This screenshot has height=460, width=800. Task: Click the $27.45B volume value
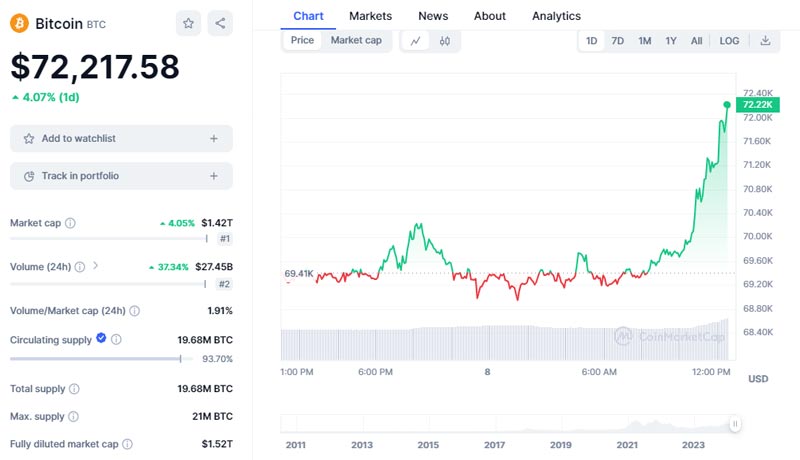pyautogui.click(x=214, y=267)
